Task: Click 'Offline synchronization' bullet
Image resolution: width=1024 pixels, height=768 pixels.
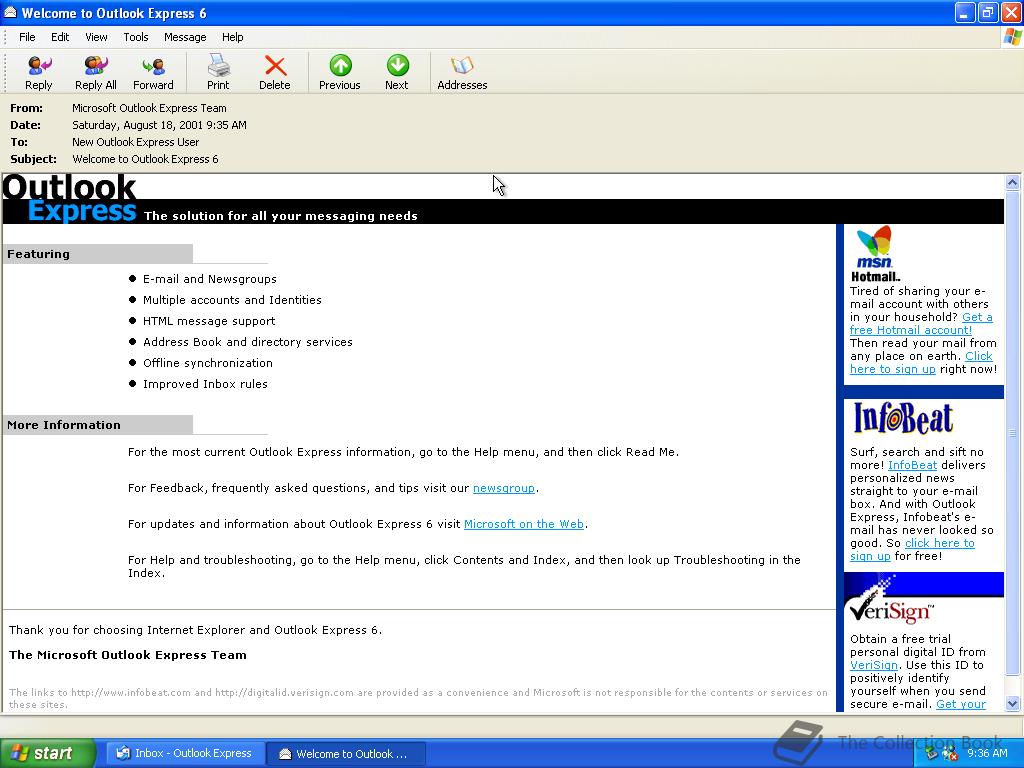Action: tap(208, 363)
